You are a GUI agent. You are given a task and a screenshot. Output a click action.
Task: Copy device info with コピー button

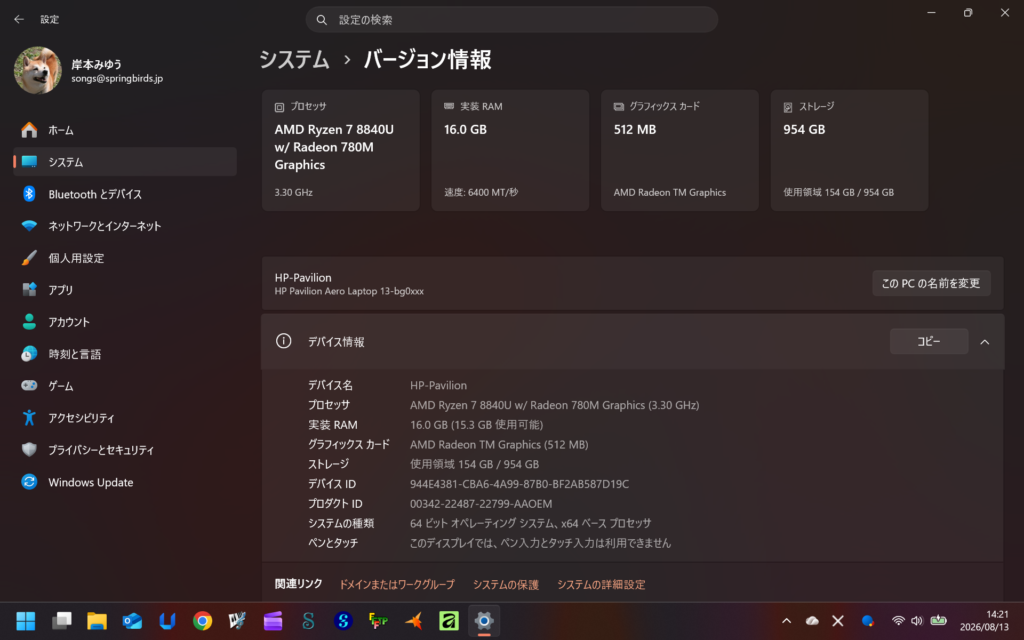click(x=929, y=342)
